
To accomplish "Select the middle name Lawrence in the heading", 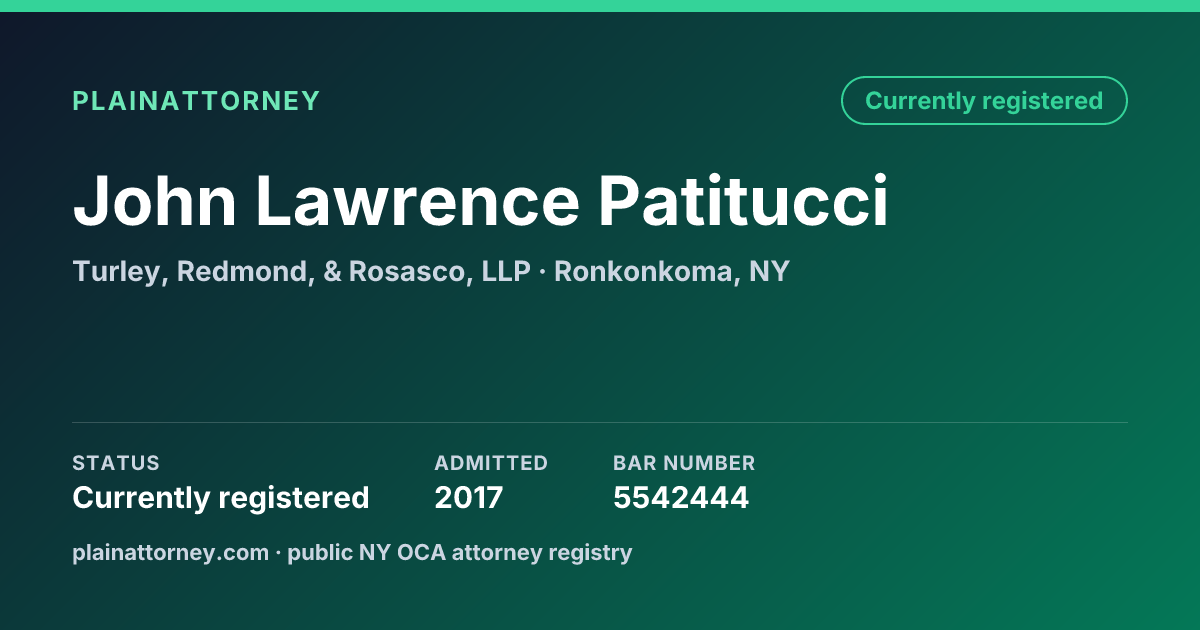I will (418, 200).
